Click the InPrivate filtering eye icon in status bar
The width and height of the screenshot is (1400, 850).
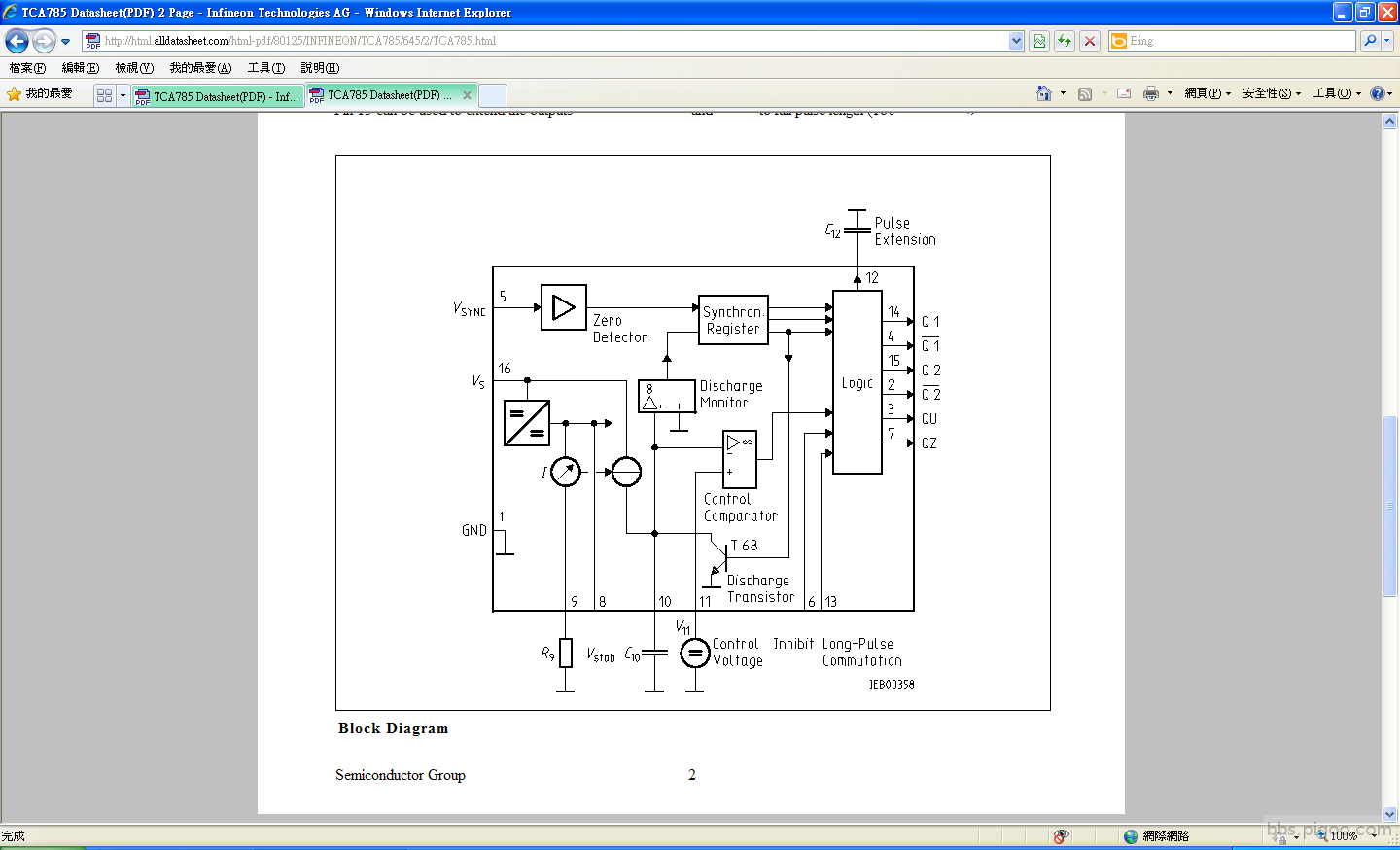point(1062,836)
